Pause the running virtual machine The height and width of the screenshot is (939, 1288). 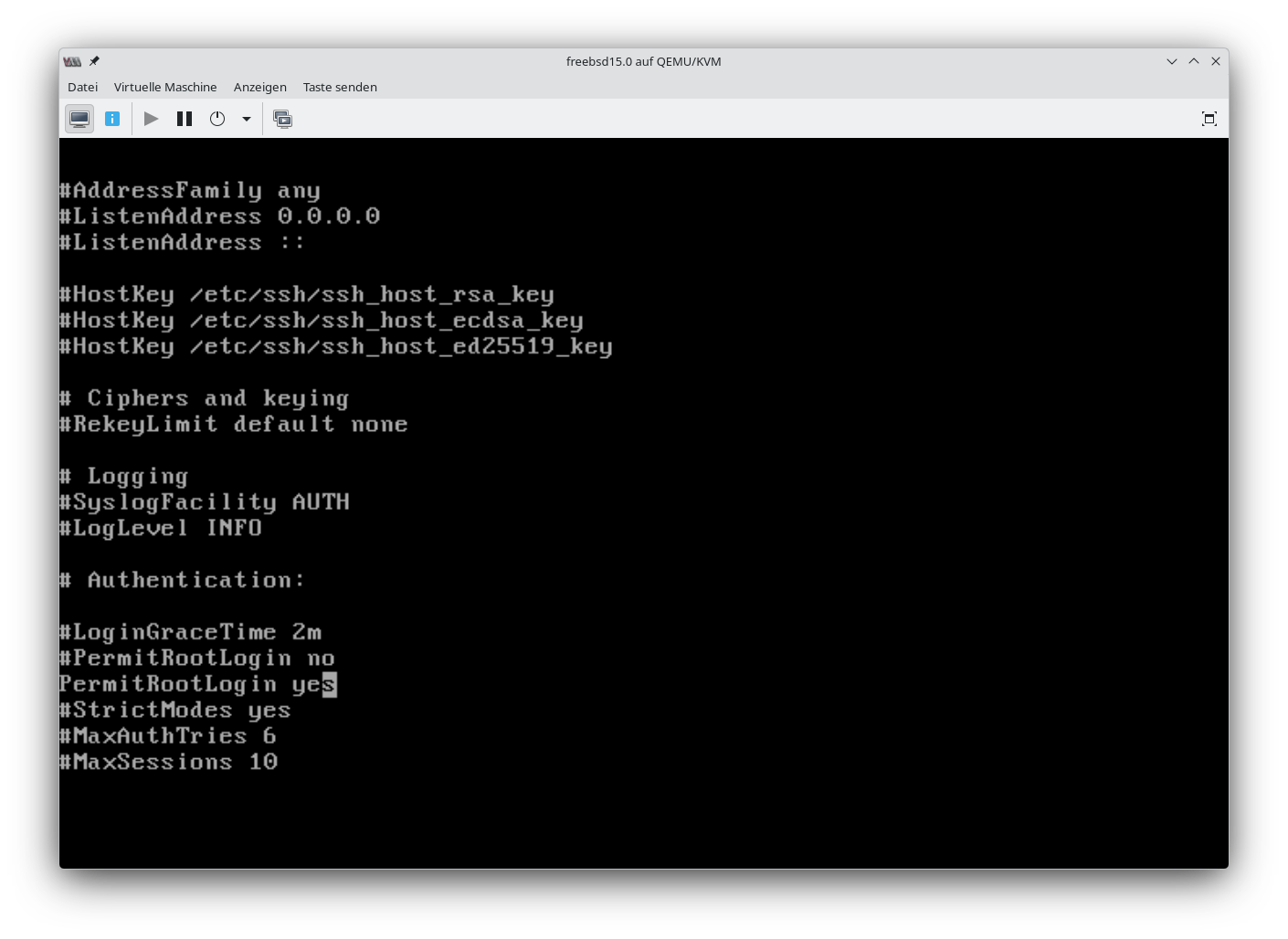pyautogui.click(x=185, y=119)
